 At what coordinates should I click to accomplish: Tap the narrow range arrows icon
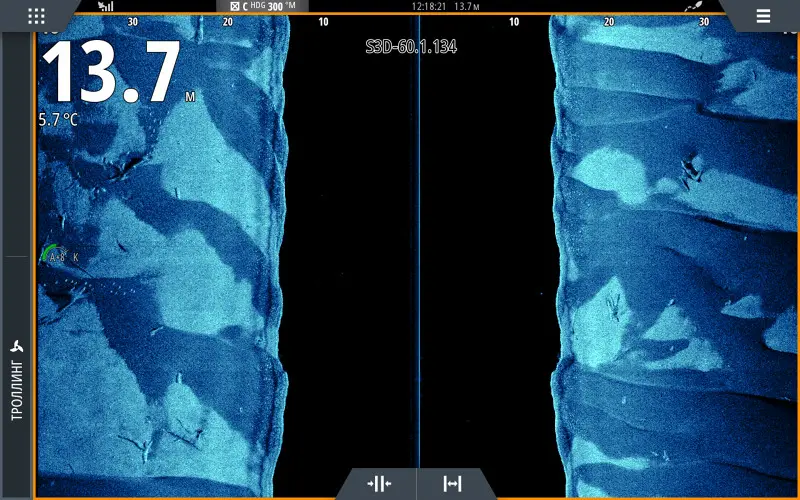pos(378,484)
